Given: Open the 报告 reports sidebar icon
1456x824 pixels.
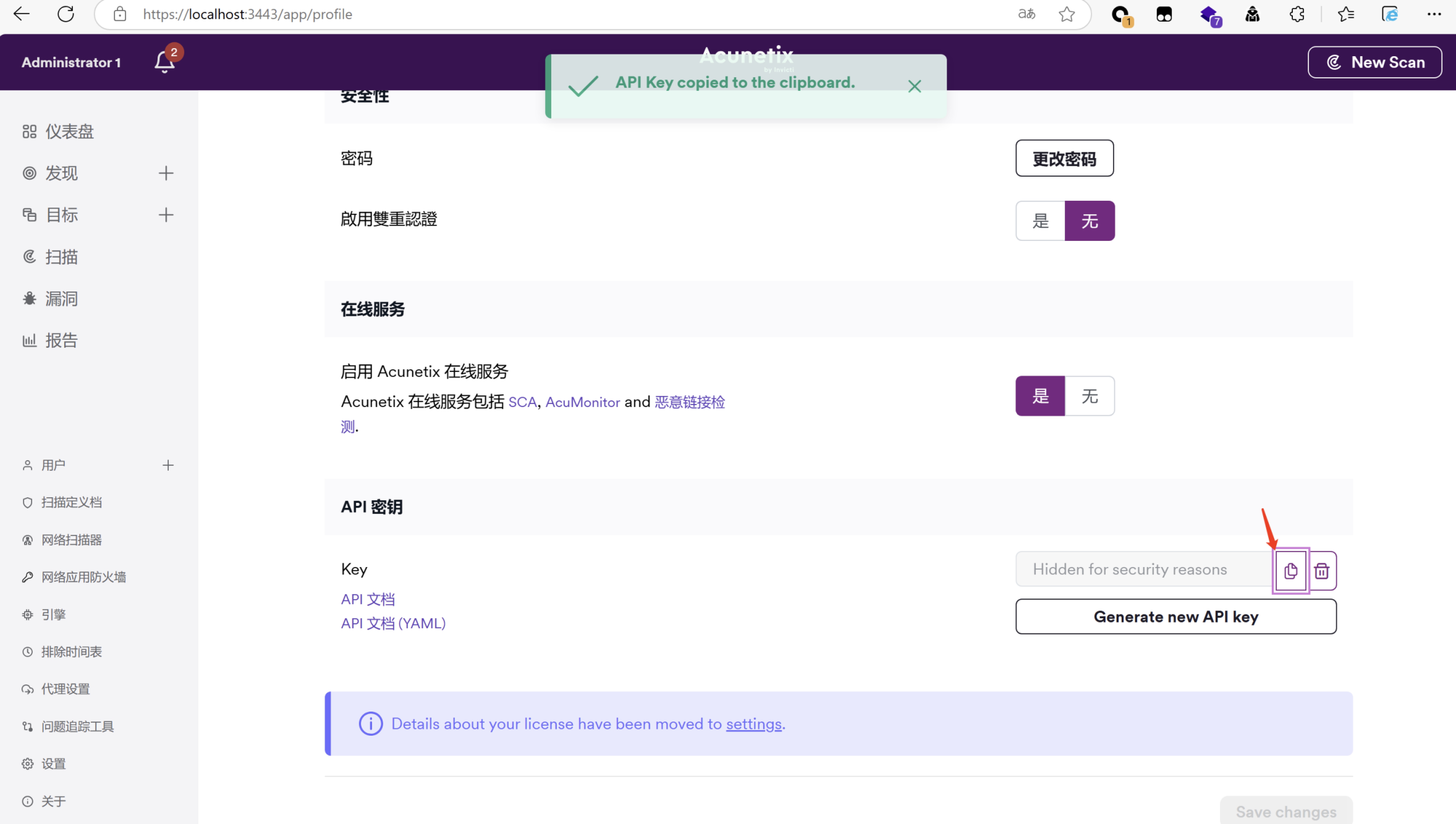Looking at the screenshot, I should [29, 340].
